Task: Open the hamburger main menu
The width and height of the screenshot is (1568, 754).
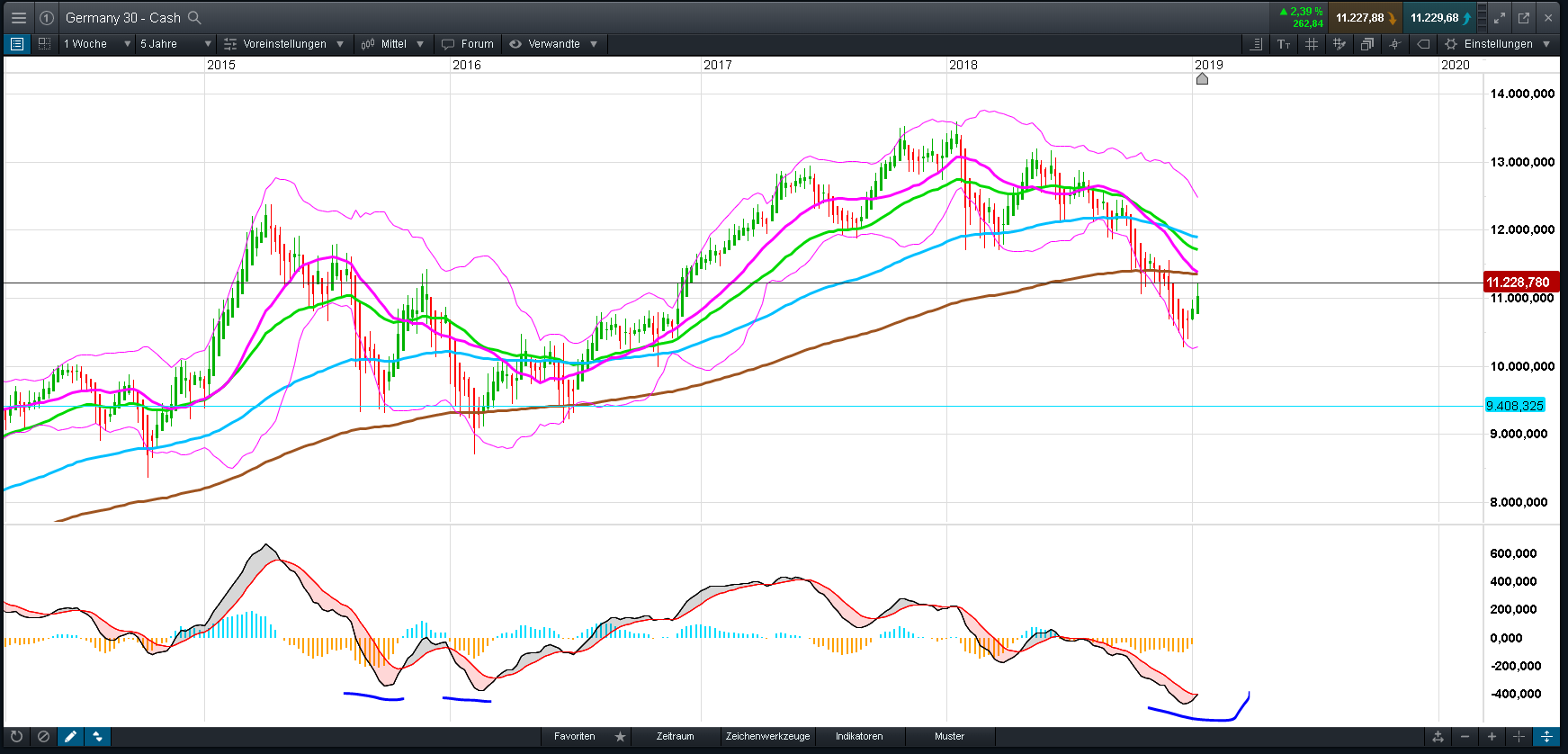Action: tap(18, 18)
